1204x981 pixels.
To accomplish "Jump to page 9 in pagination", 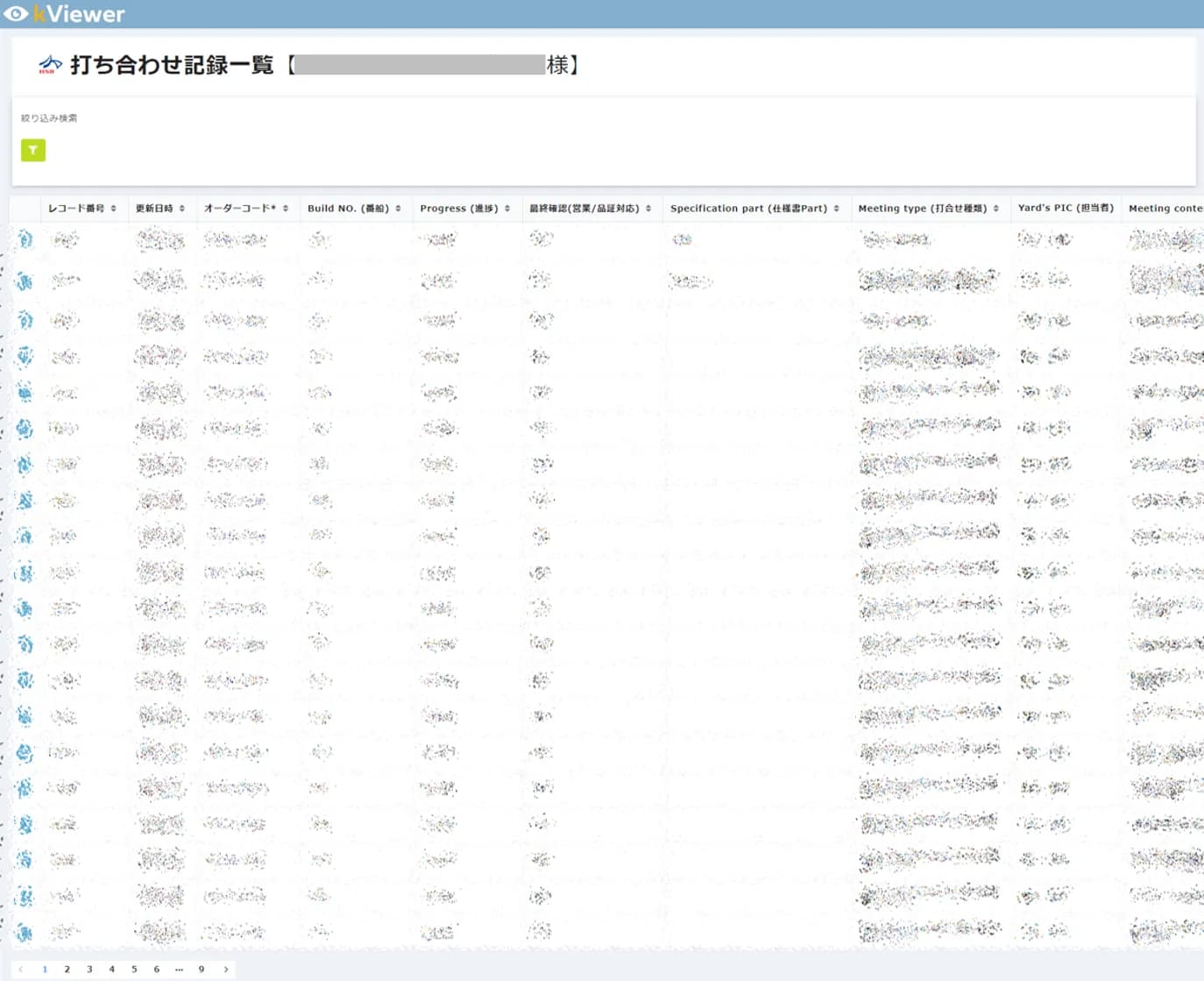I will [202, 970].
